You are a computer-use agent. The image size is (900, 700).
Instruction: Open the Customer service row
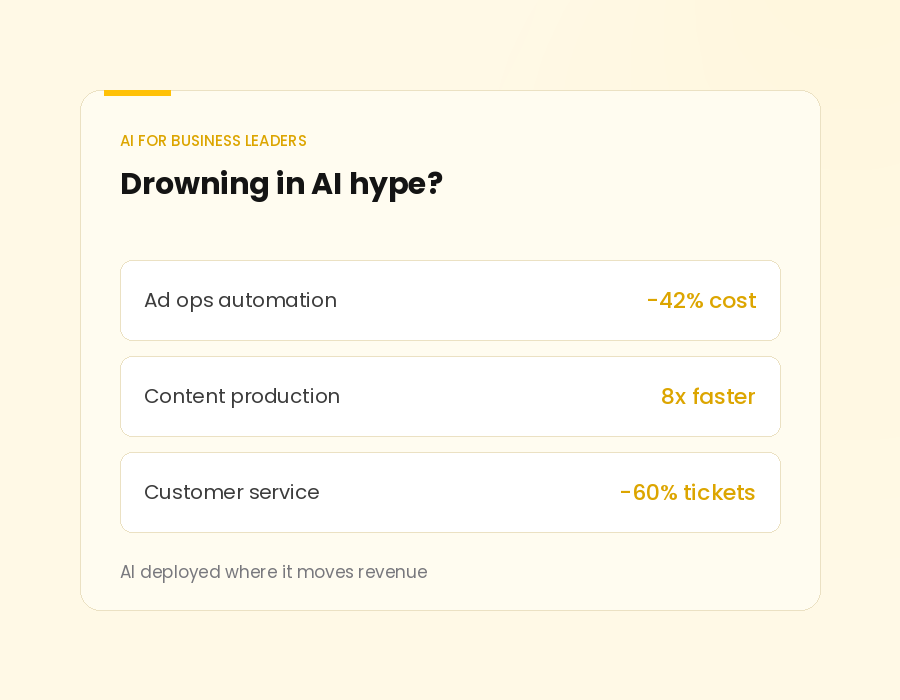pos(451,492)
